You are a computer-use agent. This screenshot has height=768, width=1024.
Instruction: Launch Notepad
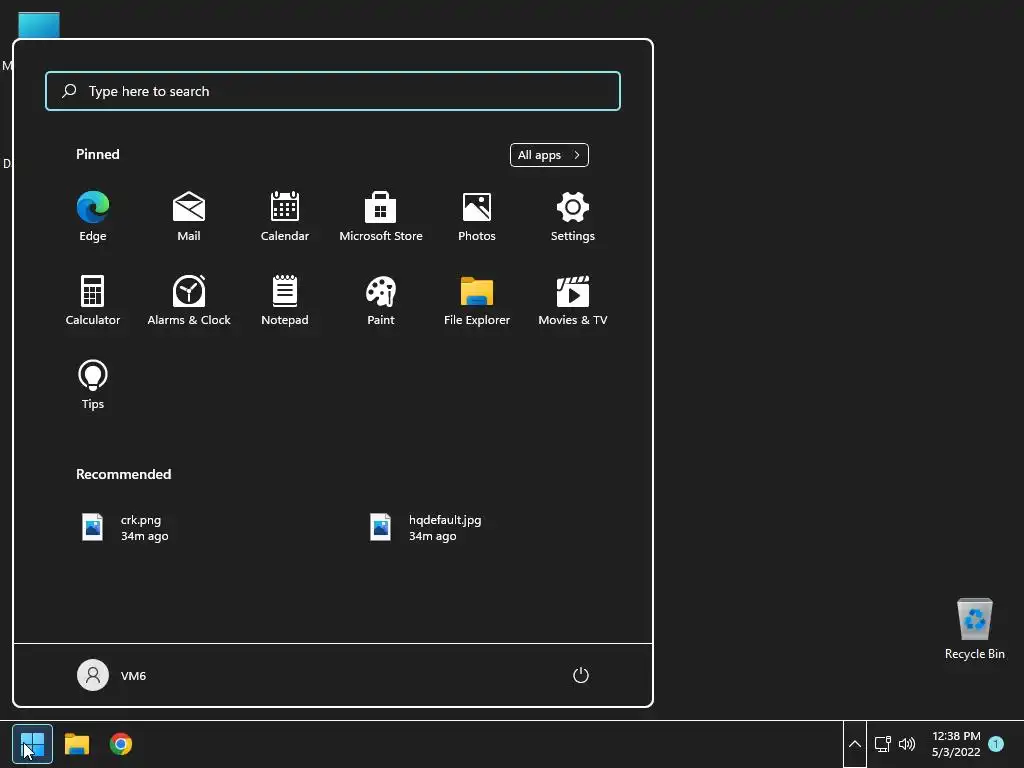click(x=285, y=300)
